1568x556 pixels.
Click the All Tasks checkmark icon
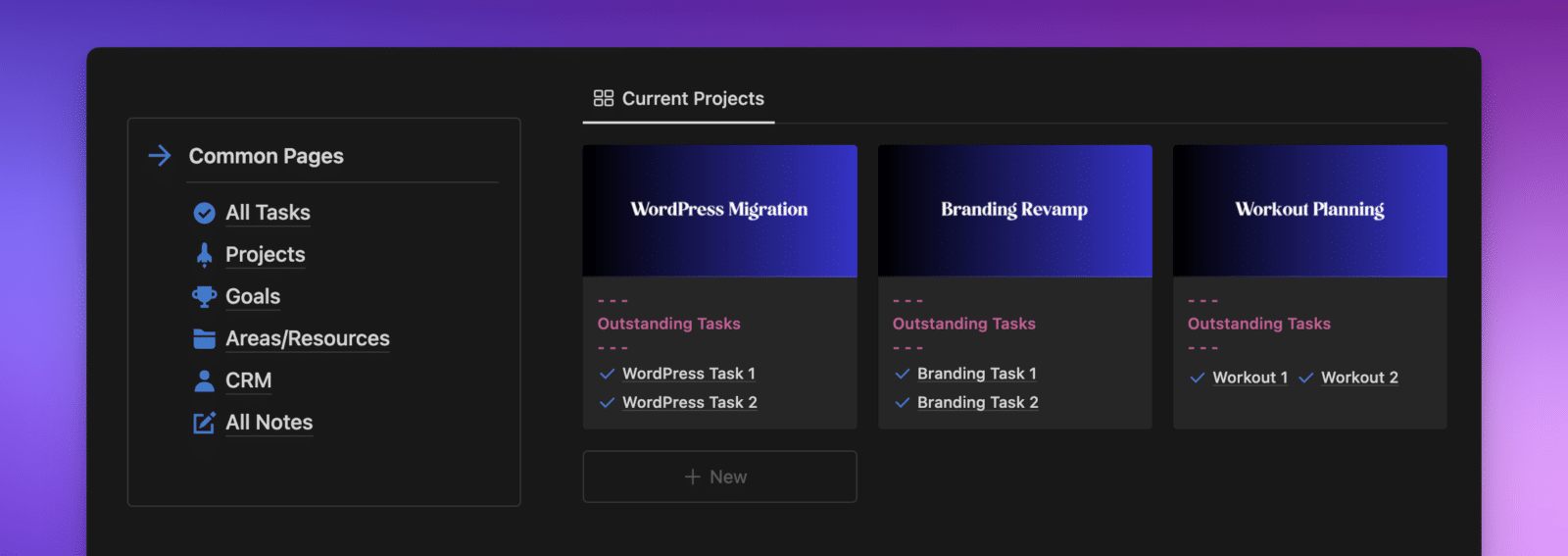click(x=204, y=213)
